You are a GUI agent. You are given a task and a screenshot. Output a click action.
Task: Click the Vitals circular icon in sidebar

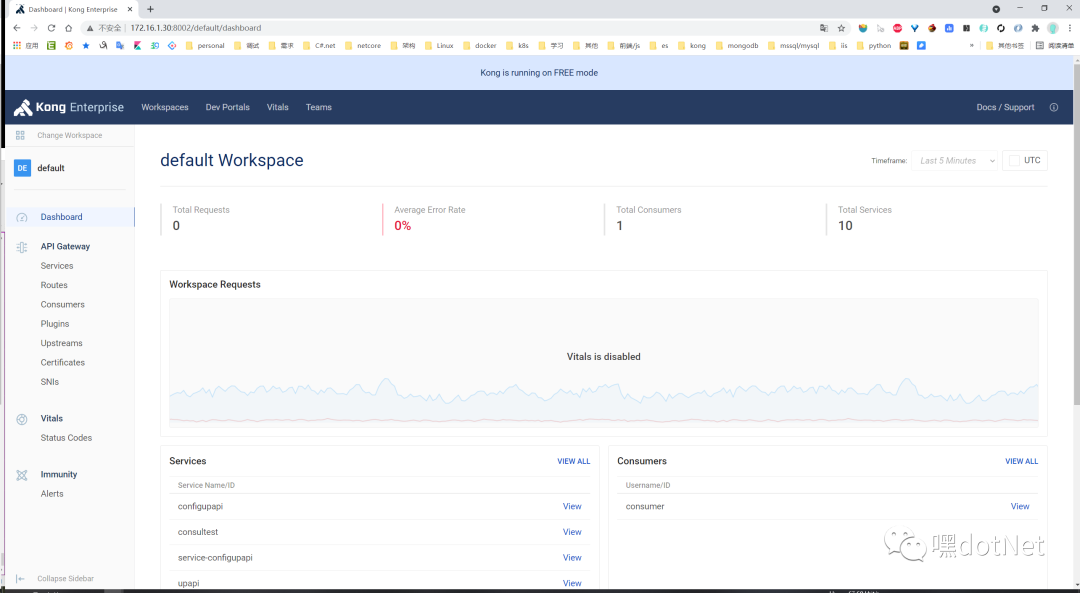click(x=22, y=419)
